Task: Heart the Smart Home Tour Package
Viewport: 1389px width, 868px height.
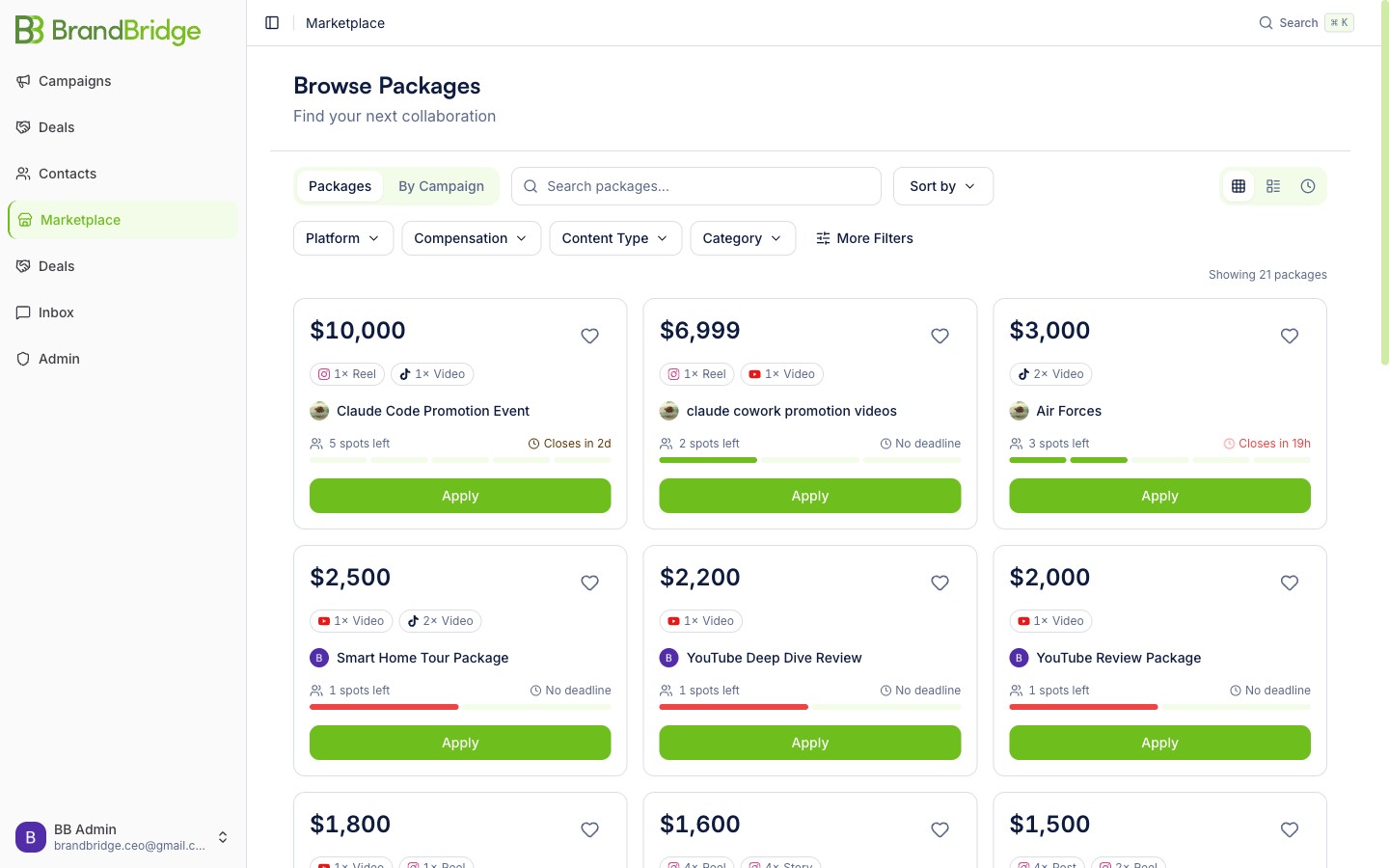Action: (x=589, y=583)
